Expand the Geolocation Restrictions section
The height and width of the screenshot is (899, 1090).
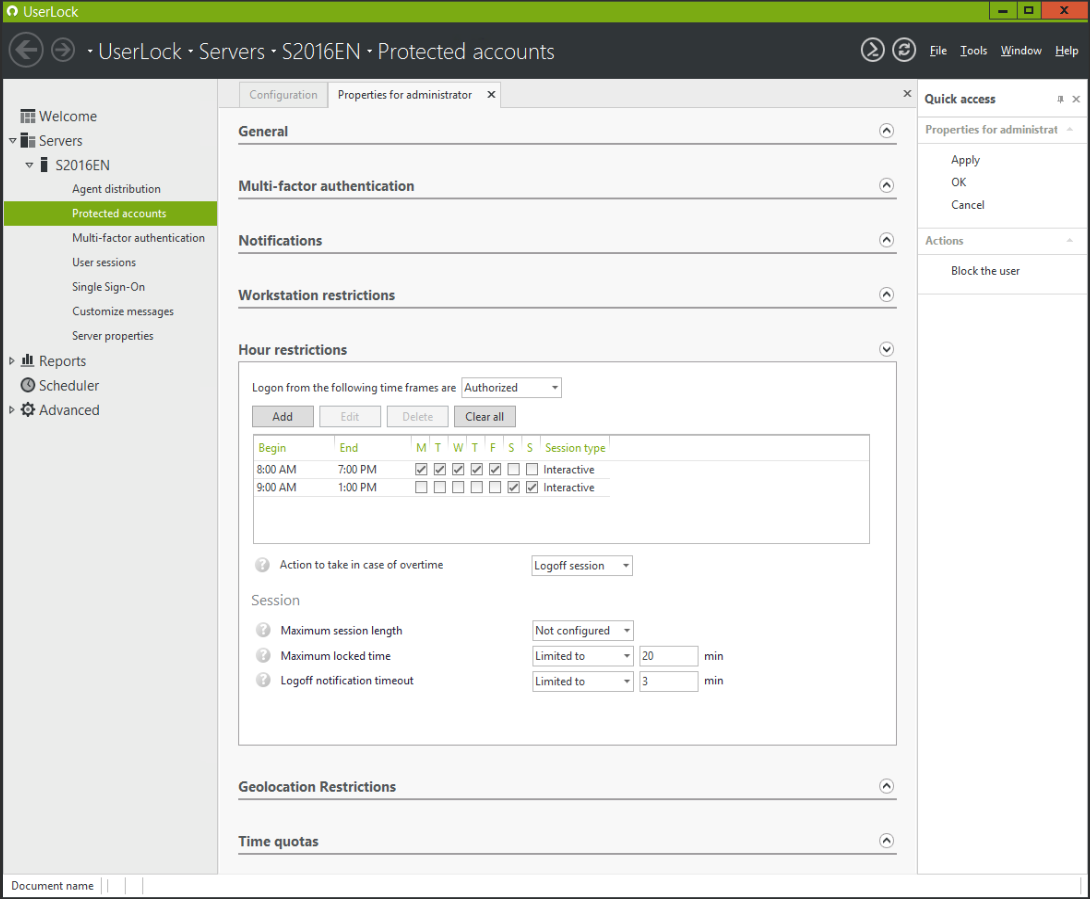tap(886, 786)
